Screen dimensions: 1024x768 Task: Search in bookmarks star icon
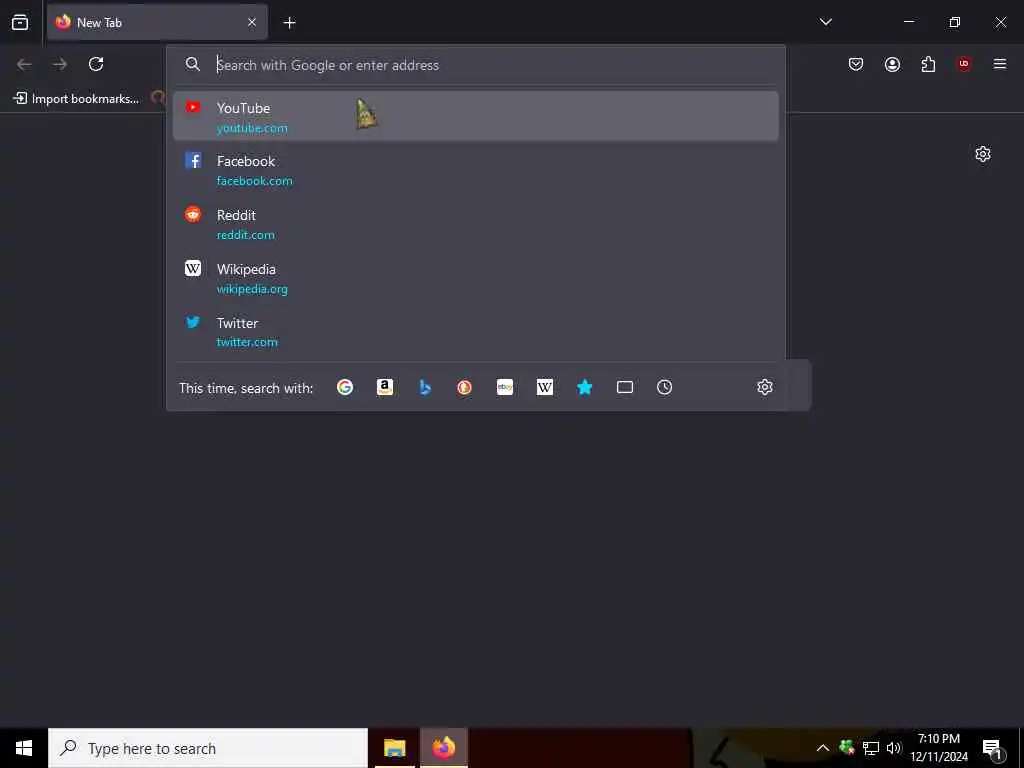tap(584, 387)
